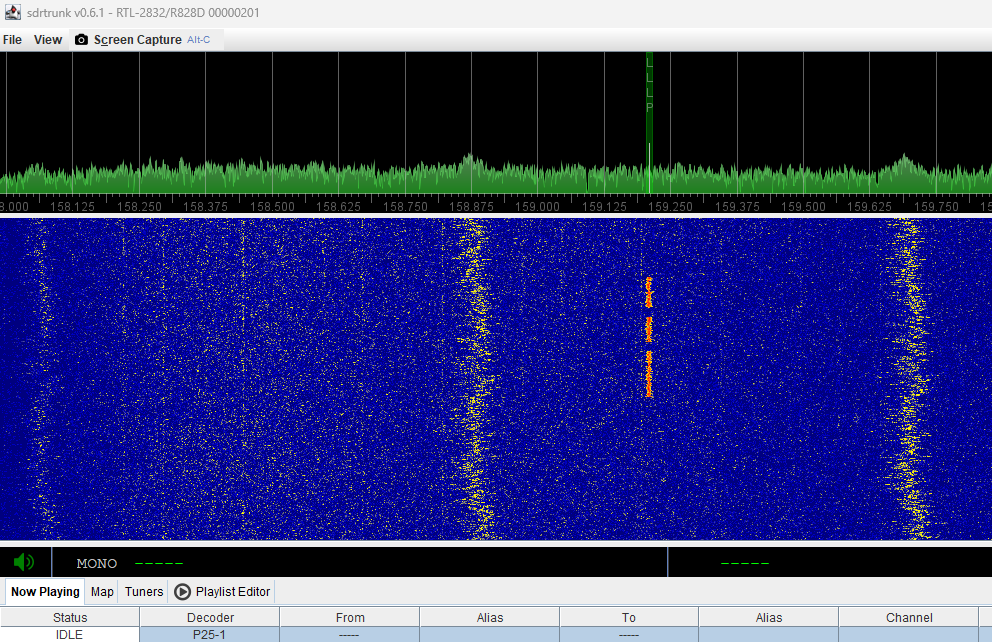Screen dimensions: 992x642
Task: Open the View menu
Action: tap(47, 40)
